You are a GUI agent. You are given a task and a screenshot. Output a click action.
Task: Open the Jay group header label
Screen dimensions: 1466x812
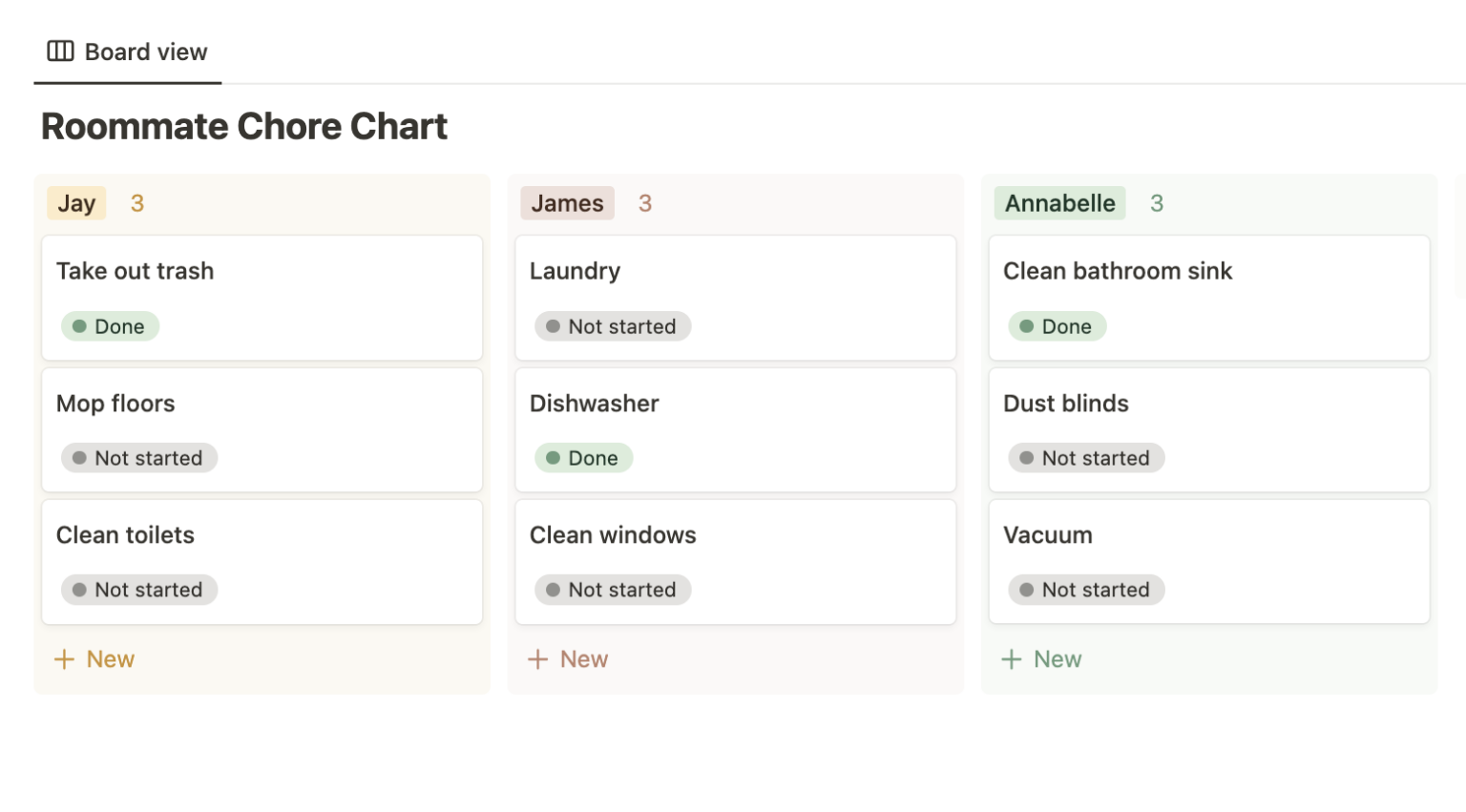click(75, 203)
